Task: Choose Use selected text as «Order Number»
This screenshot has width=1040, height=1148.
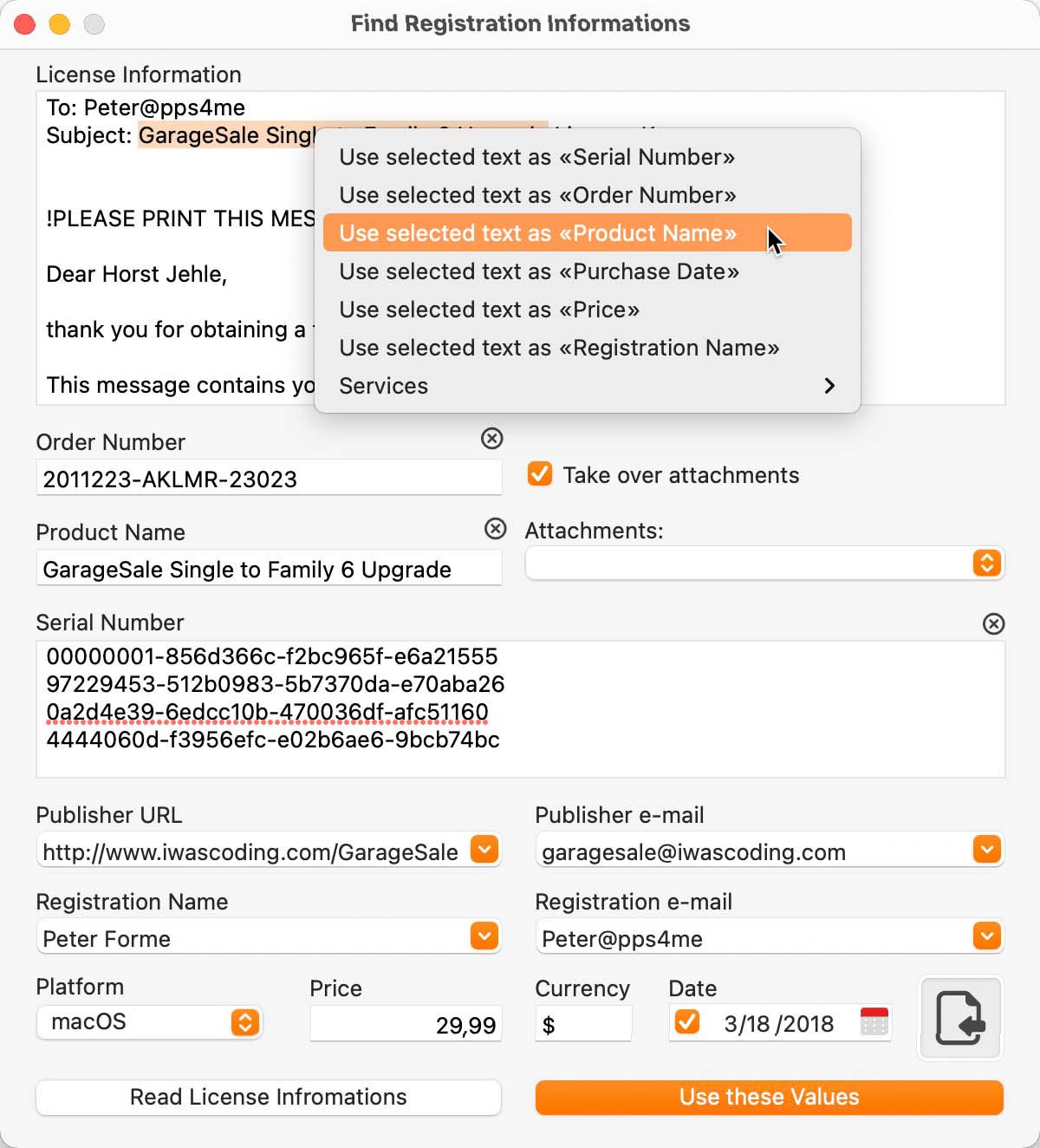Action: [588, 195]
